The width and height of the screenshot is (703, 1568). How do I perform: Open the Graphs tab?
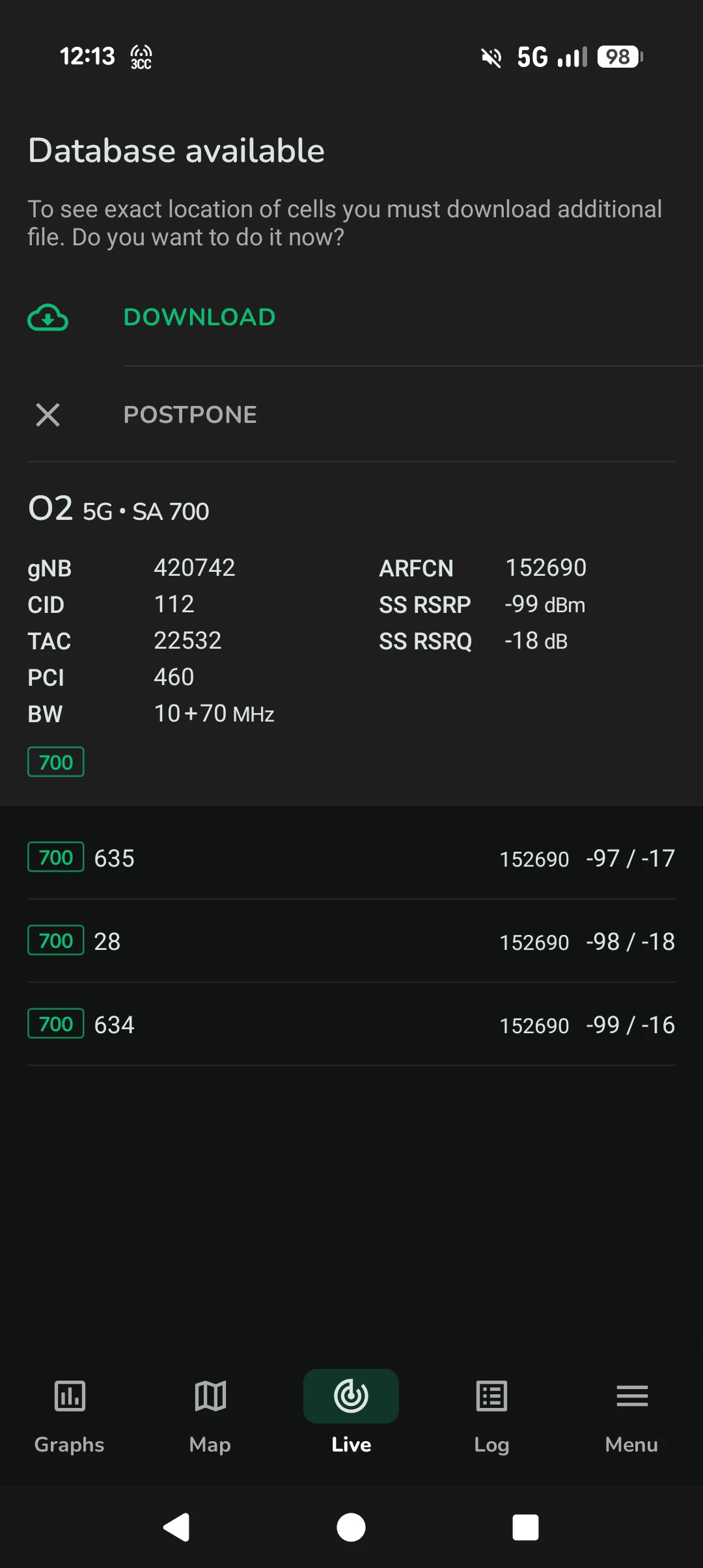coord(70,1444)
